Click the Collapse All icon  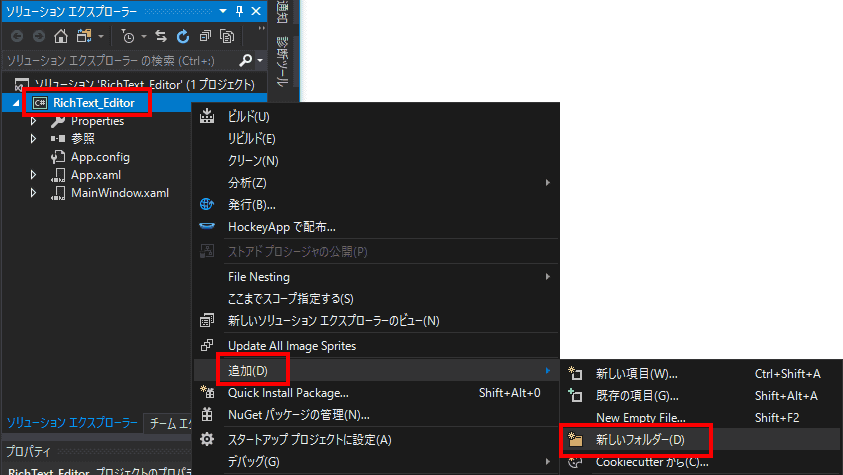click(205, 36)
